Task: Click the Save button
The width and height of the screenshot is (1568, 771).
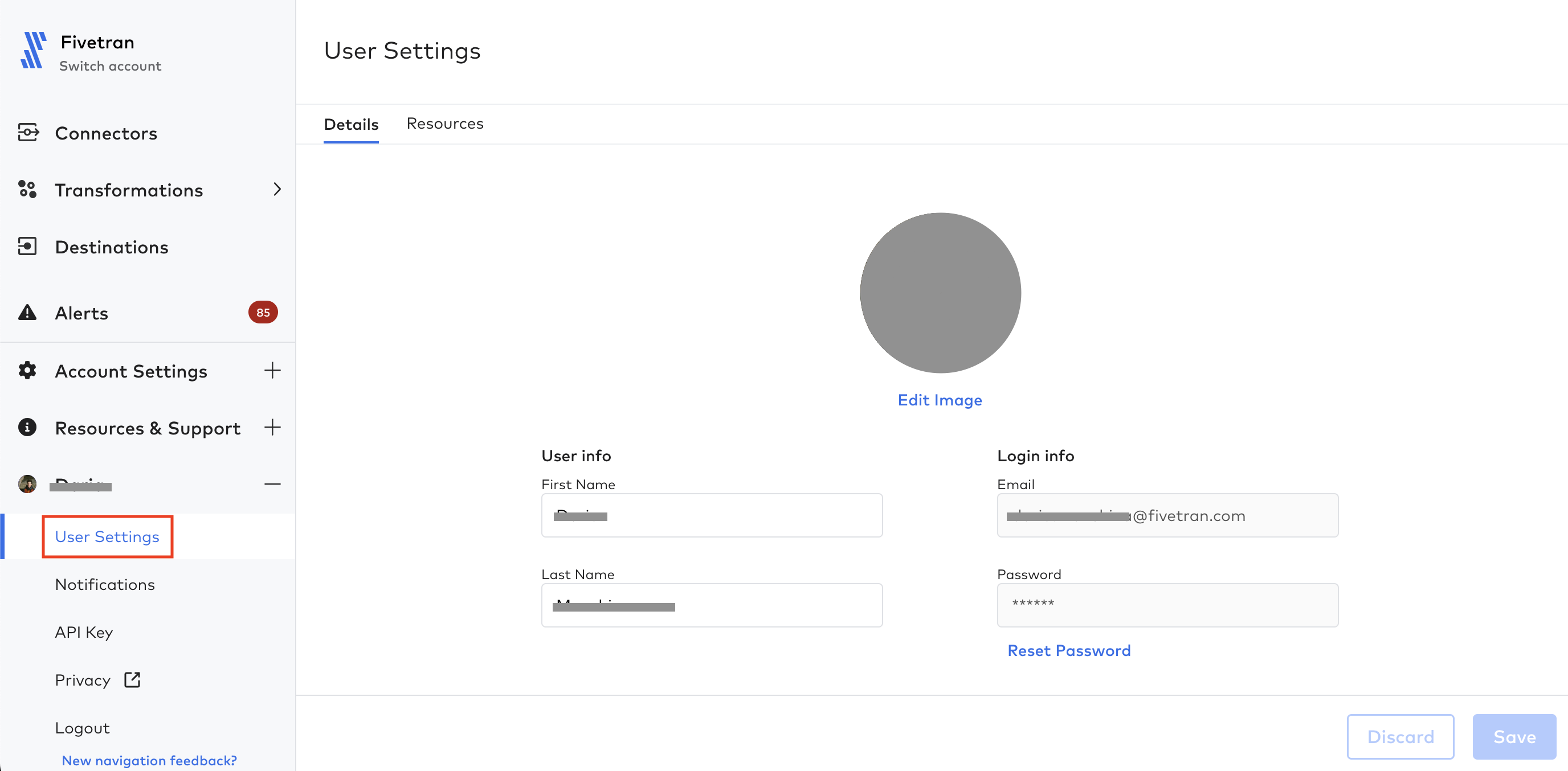Action: pos(1516,737)
